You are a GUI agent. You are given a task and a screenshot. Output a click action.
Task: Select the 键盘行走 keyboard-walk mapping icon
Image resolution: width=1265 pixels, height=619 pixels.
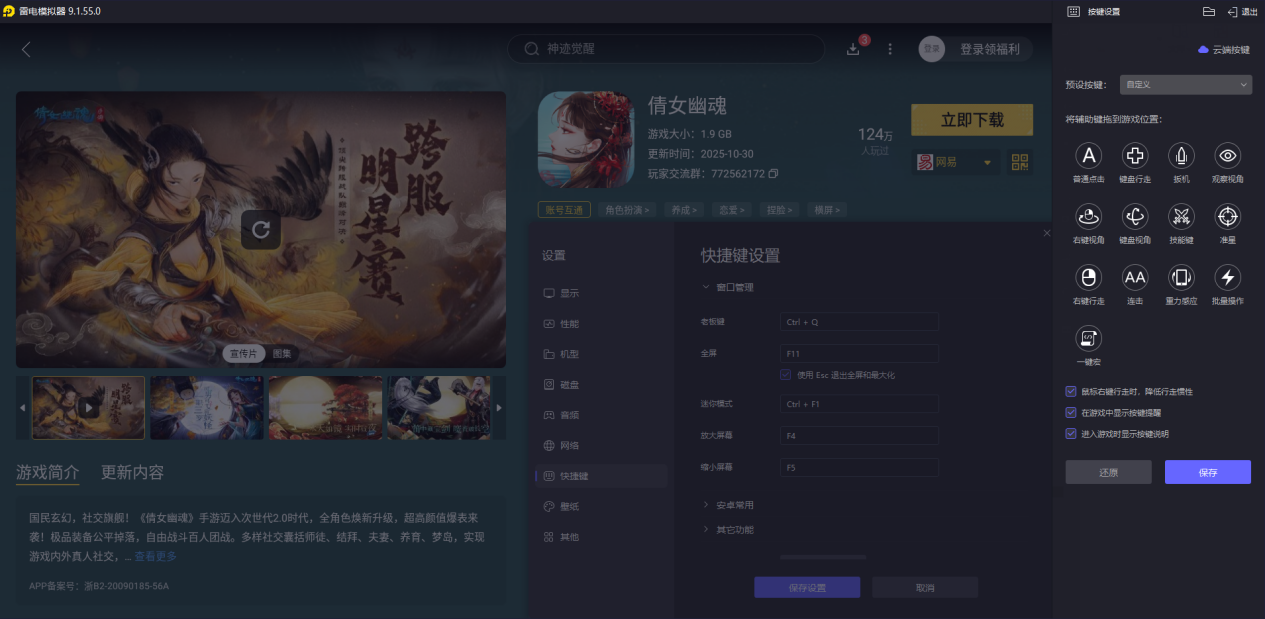click(x=1134, y=156)
